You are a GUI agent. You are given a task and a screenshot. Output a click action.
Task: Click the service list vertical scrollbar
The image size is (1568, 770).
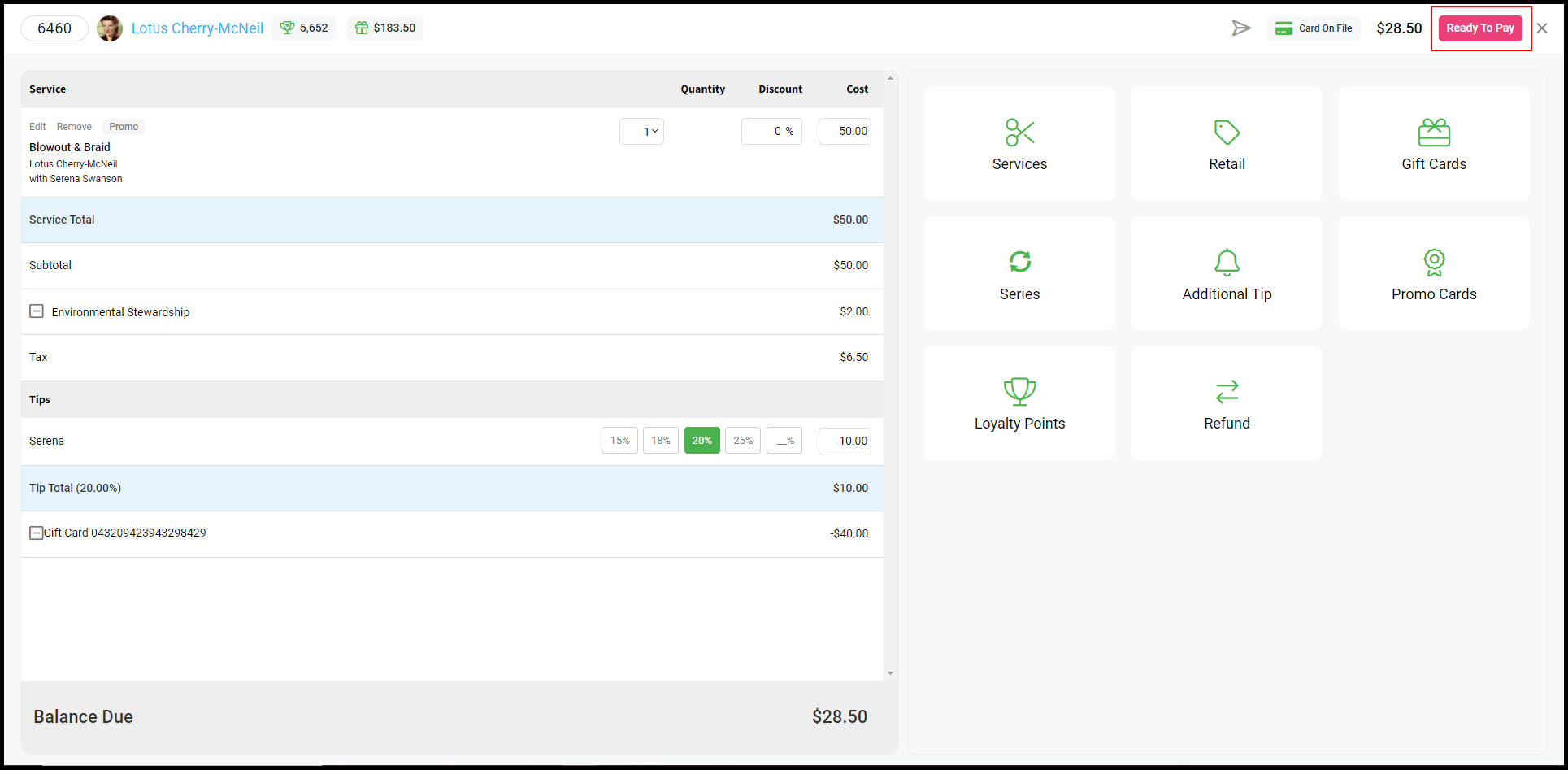[x=891, y=376]
